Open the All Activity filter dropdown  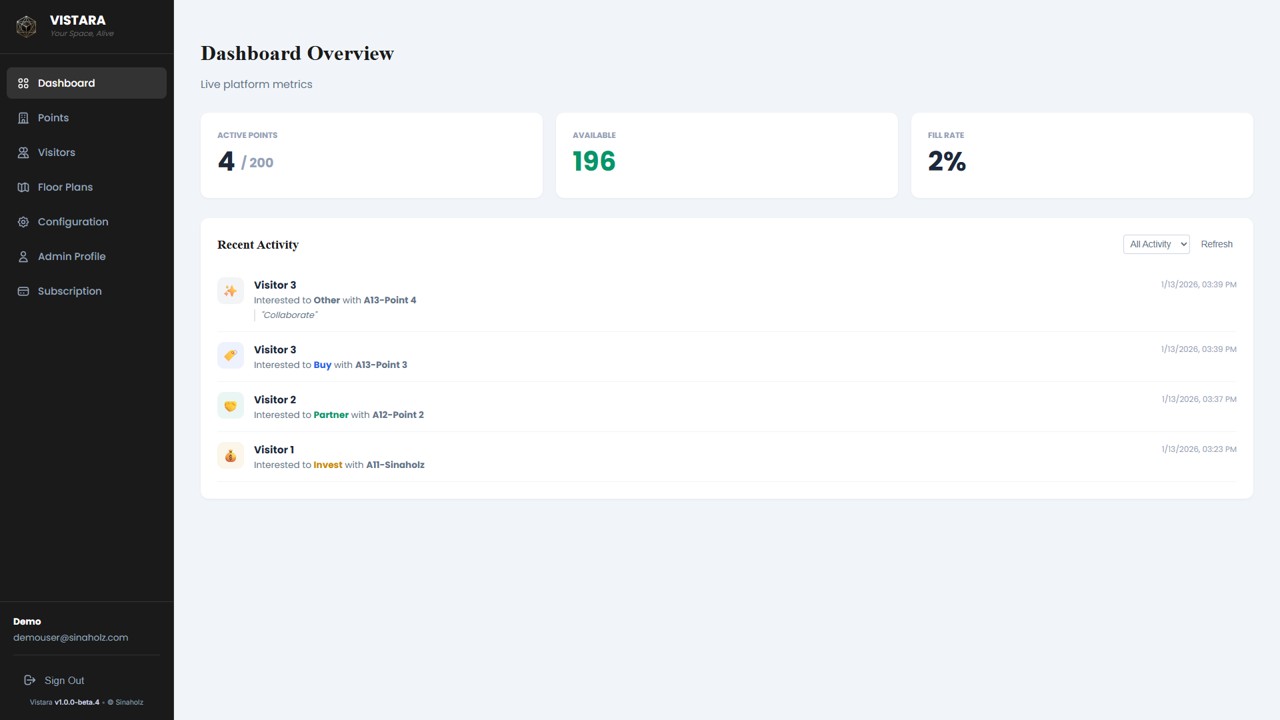(x=1156, y=243)
